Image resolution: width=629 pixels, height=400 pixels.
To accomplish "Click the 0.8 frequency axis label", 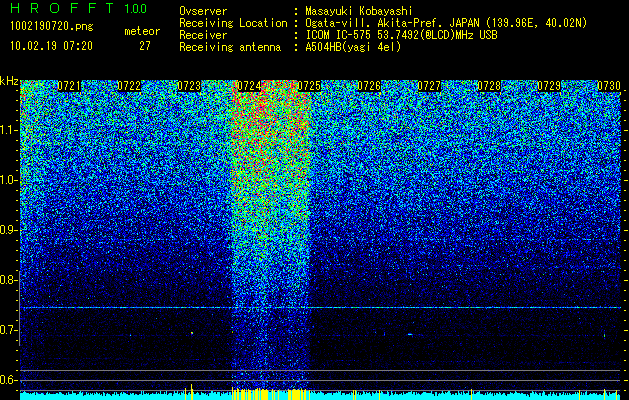I will click(9, 280).
